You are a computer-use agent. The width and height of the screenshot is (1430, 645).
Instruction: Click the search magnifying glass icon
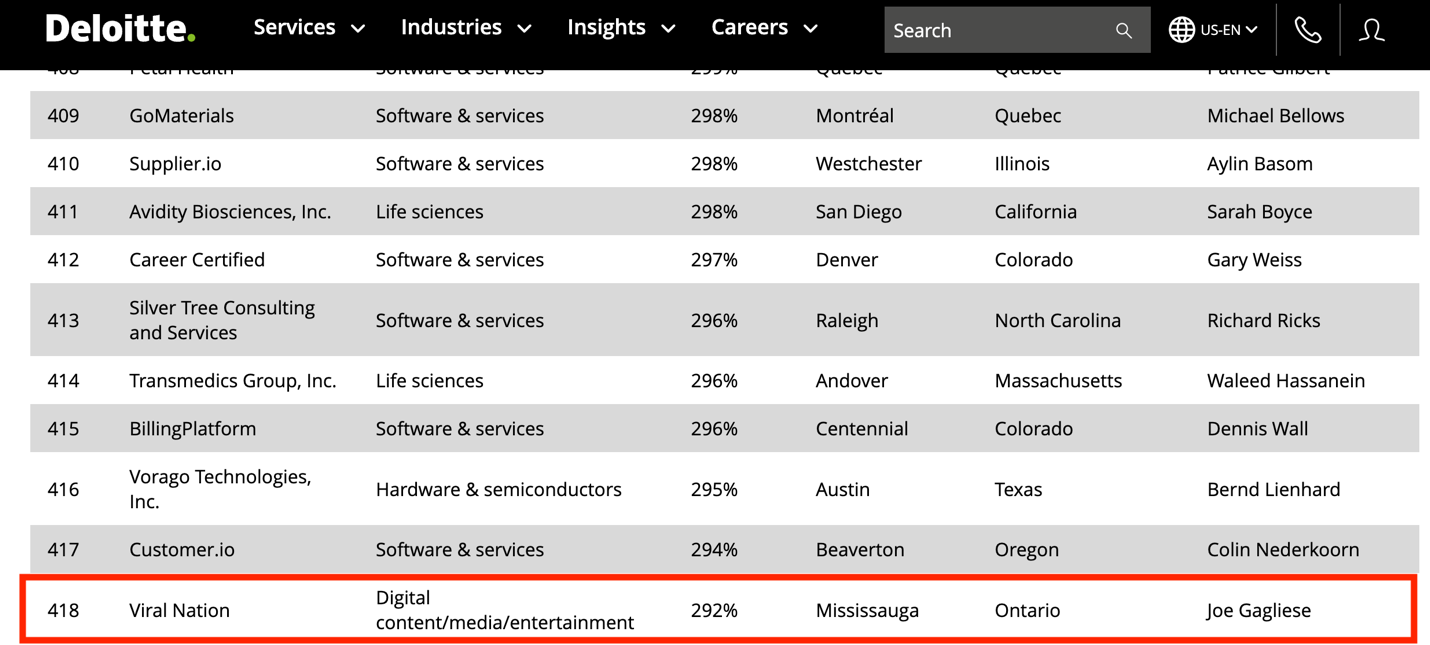click(x=1122, y=30)
